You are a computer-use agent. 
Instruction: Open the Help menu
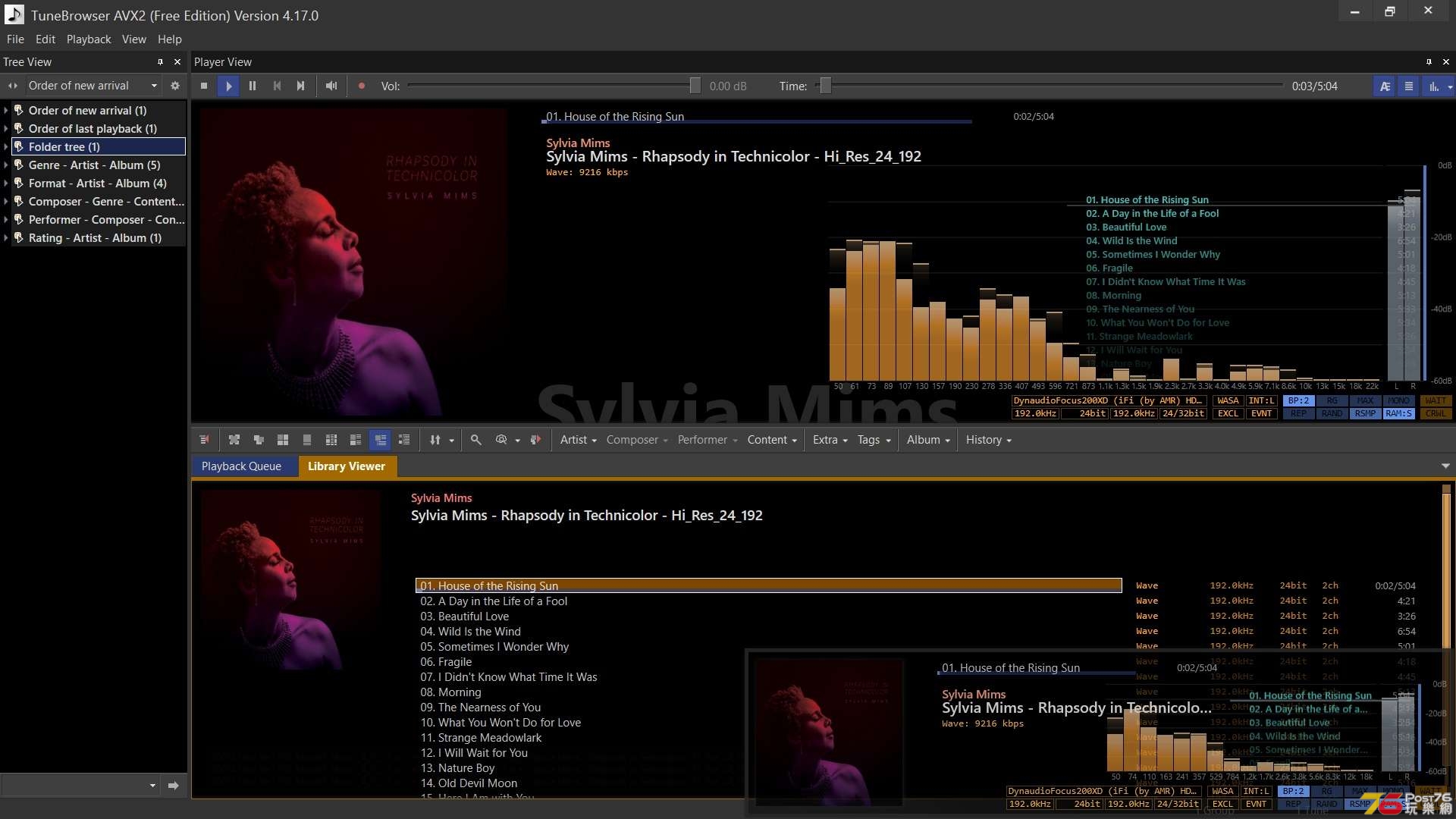coord(170,39)
